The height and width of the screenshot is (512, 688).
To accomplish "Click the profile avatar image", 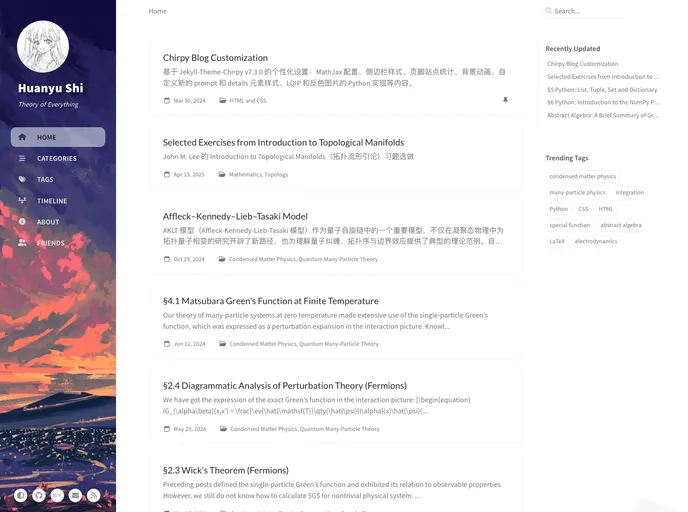I will tap(43, 47).
